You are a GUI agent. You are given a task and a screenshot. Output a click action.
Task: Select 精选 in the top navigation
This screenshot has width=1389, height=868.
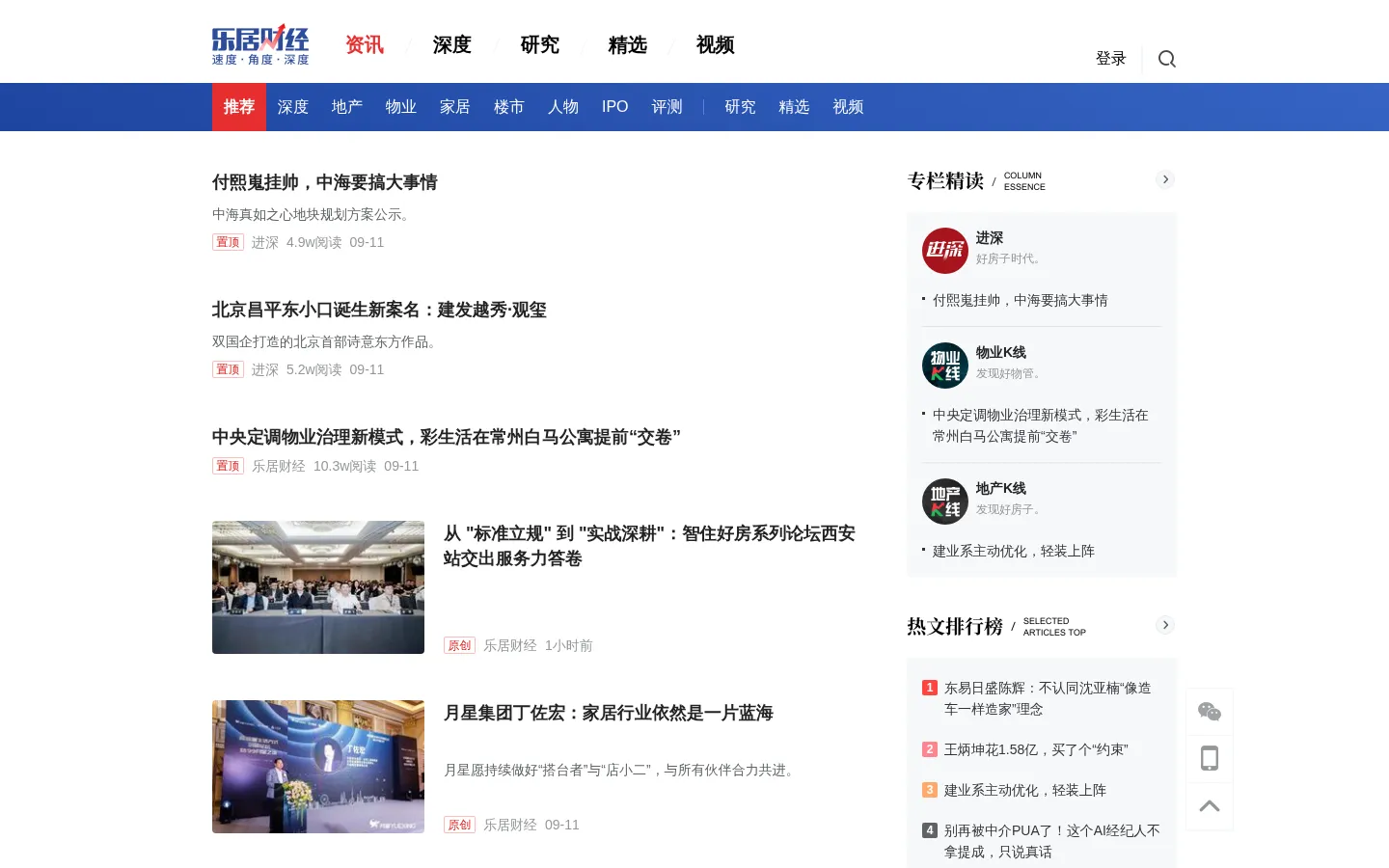[628, 45]
